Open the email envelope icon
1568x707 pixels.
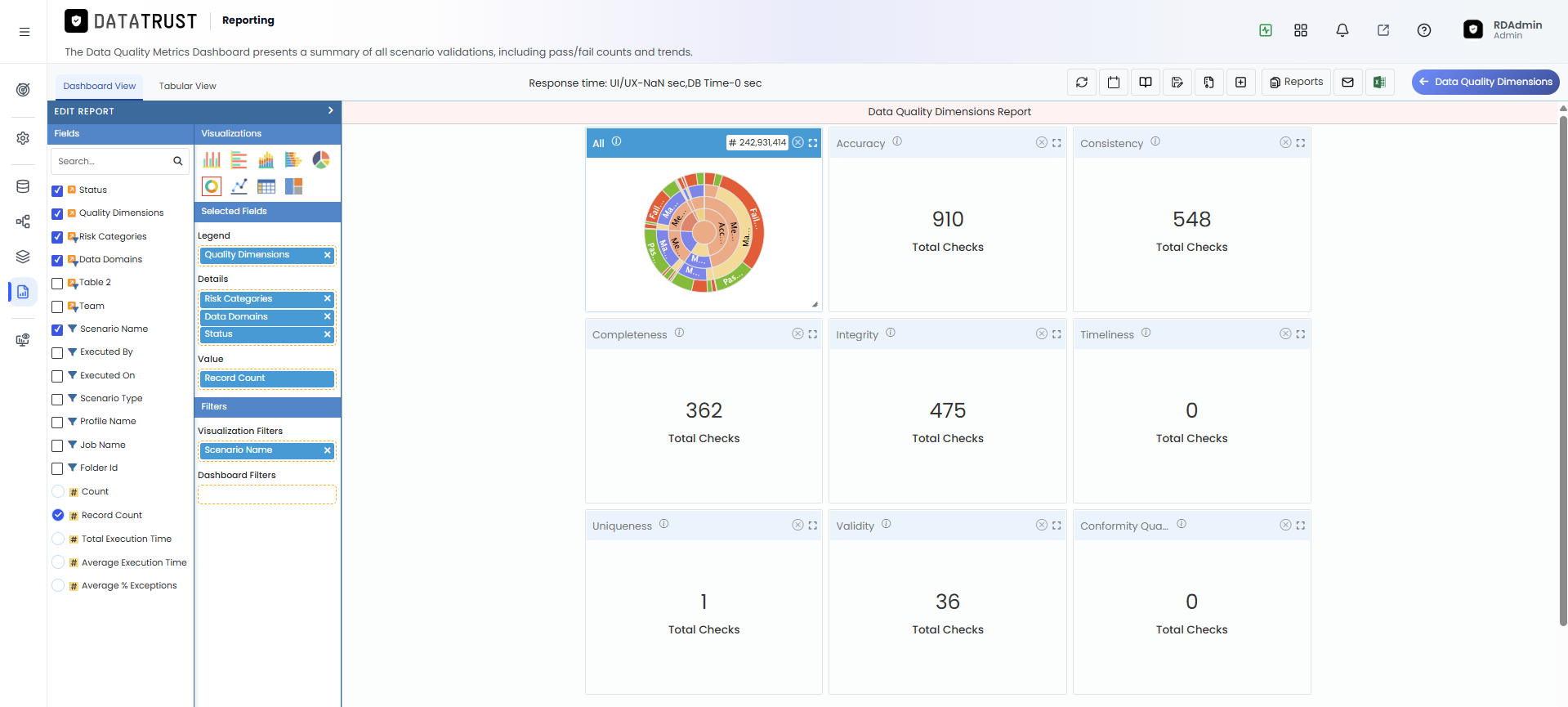click(1347, 82)
